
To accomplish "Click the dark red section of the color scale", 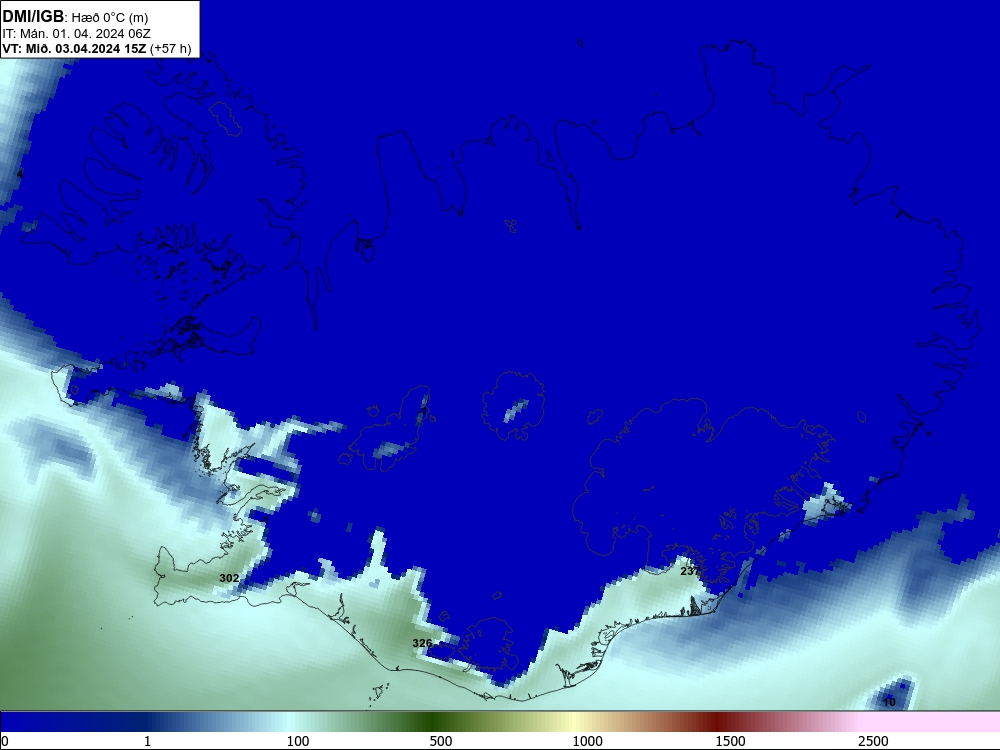I will point(717,722).
